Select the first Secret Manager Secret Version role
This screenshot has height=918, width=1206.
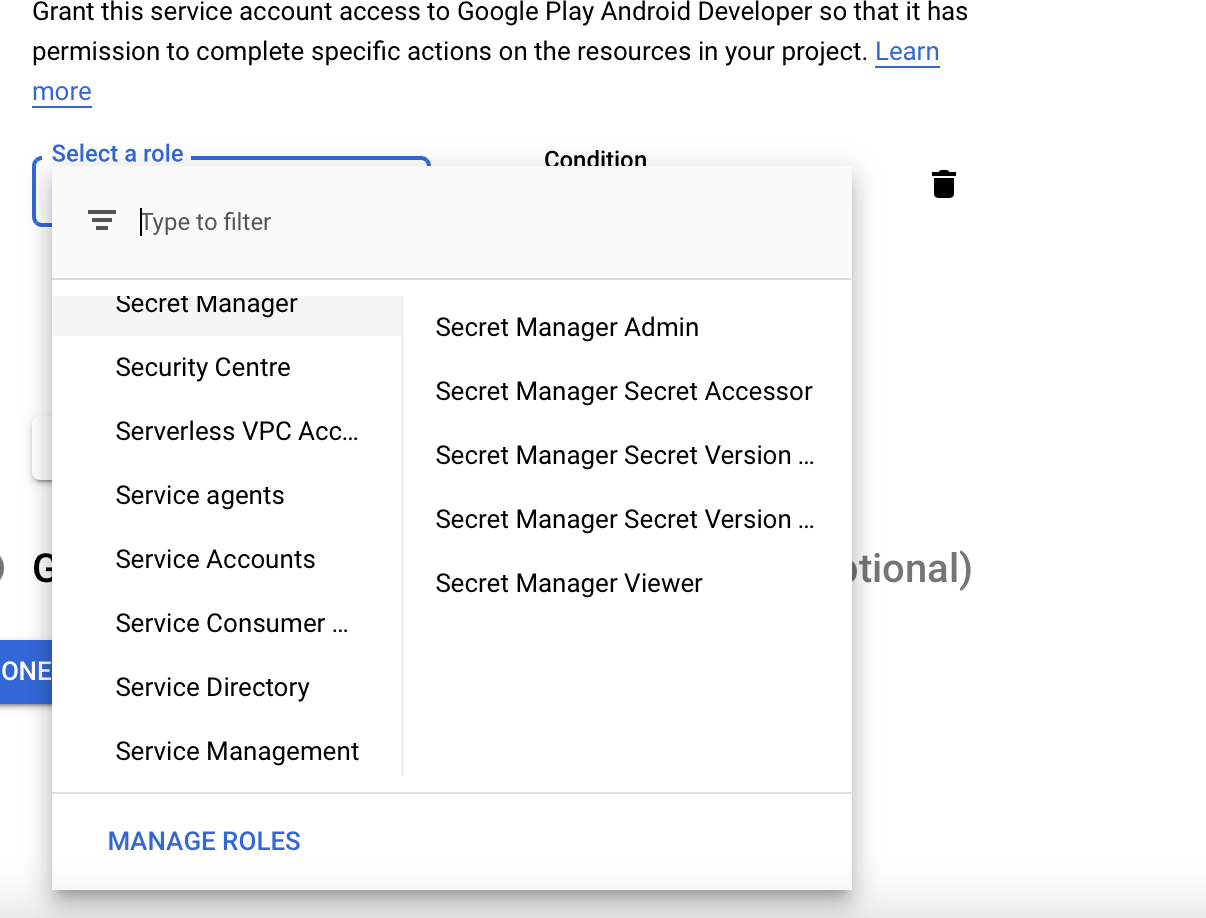625,455
